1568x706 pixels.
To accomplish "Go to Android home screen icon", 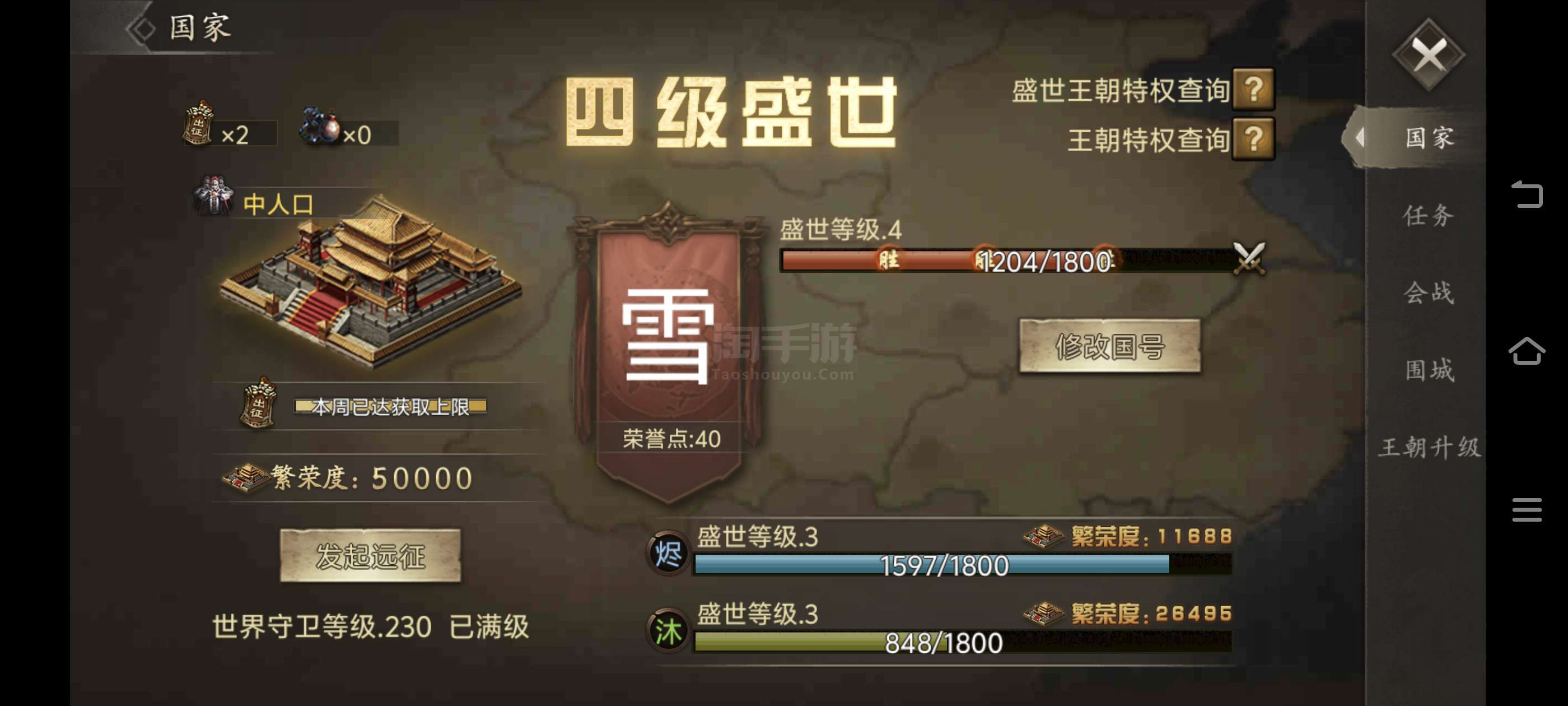I will [1527, 351].
